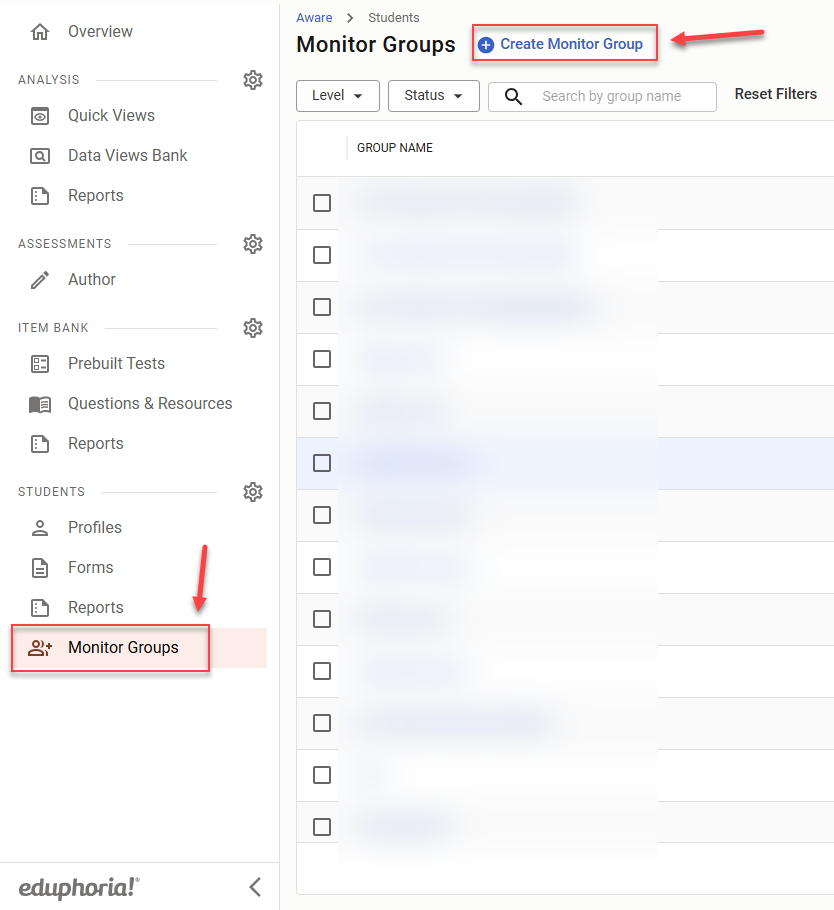
Task: Expand the Status filter dropdown
Action: [x=433, y=96]
